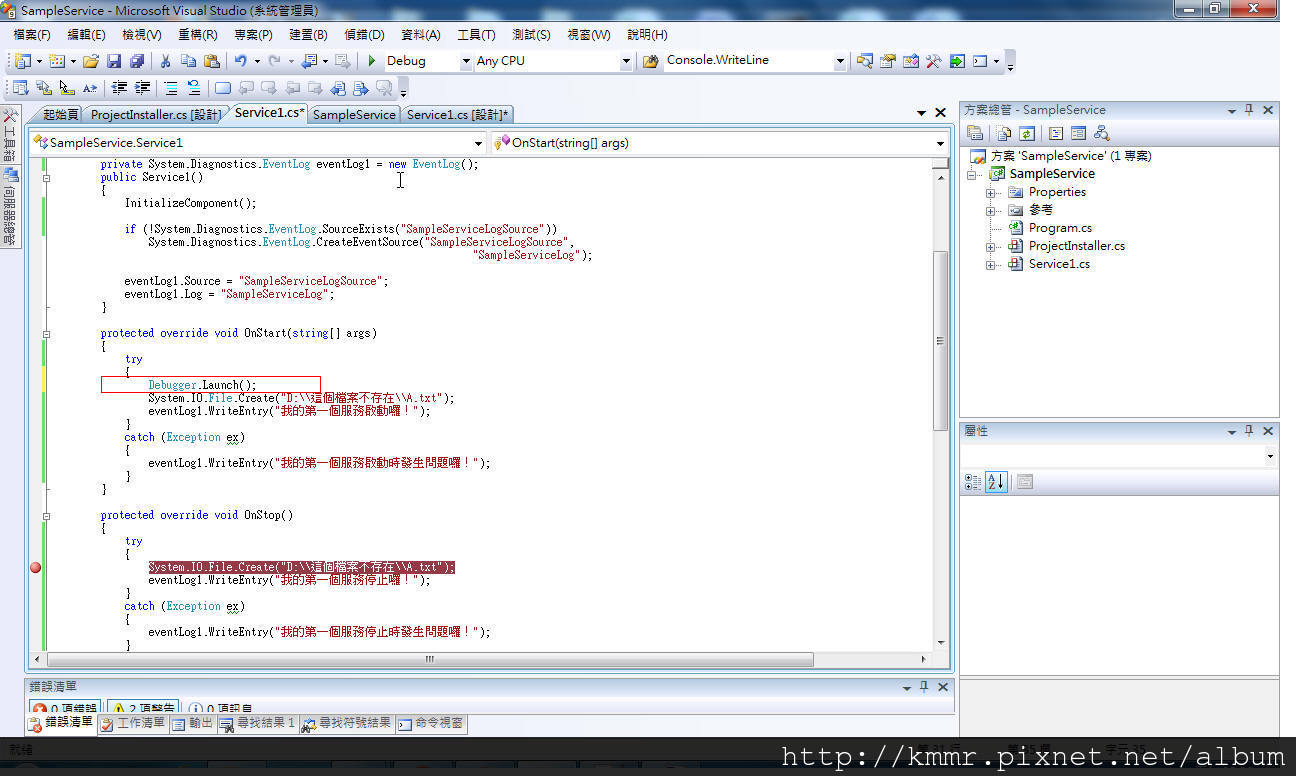Select Program.cs in Solution Explorer
The image size is (1296, 776).
(x=1060, y=228)
